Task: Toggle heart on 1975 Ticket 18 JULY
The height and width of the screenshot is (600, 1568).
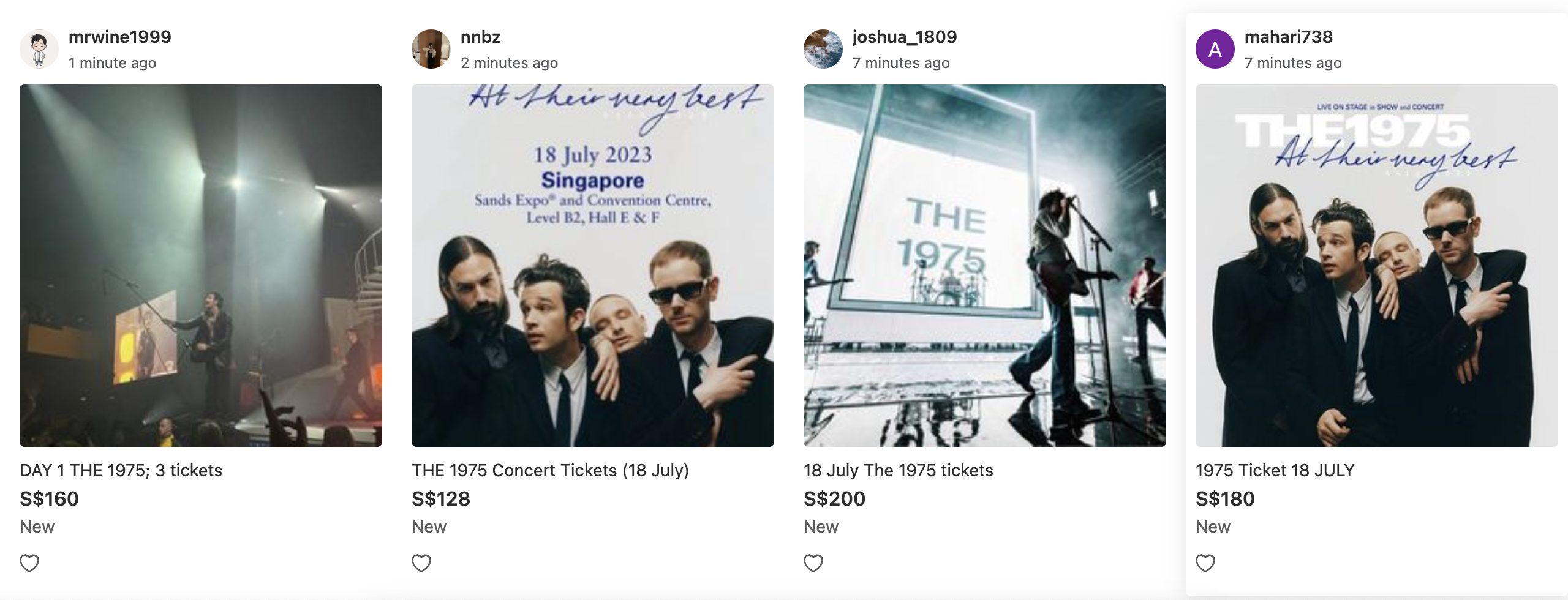Action: (x=1205, y=563)
